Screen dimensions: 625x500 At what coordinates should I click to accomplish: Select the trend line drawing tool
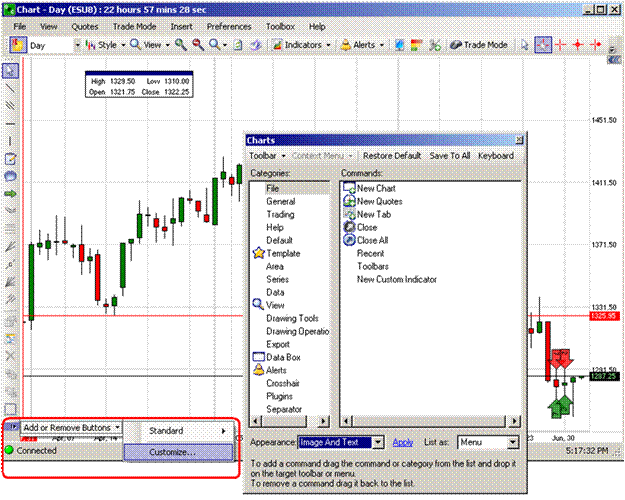(x=10, y=89)
